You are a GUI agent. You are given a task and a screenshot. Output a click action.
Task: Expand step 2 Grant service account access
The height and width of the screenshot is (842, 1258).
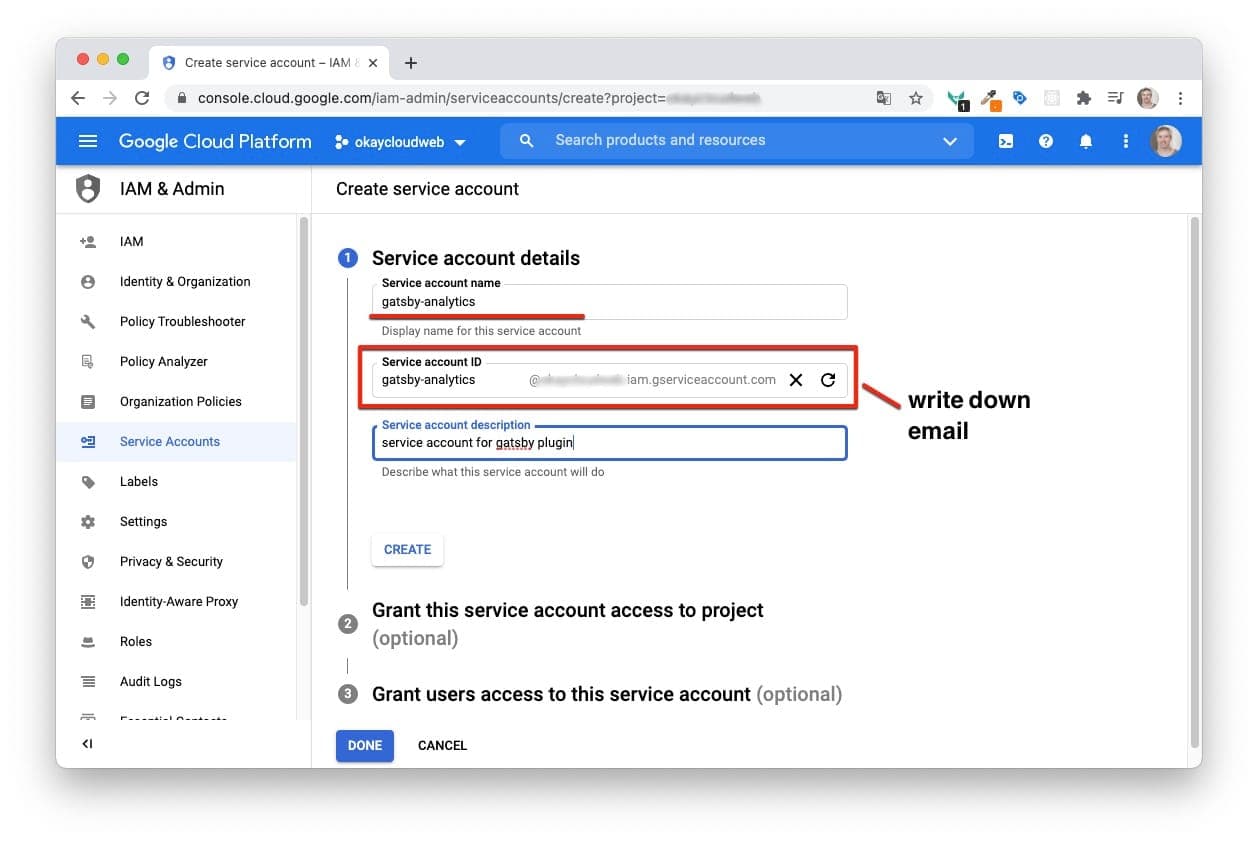[x=567, y=624]
